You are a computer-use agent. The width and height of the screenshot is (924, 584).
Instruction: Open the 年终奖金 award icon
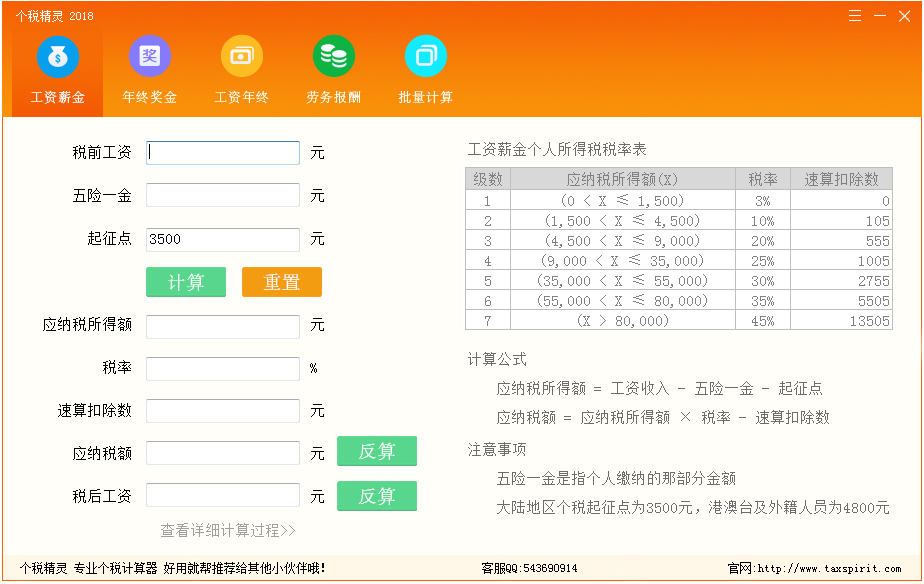point(149,56)
